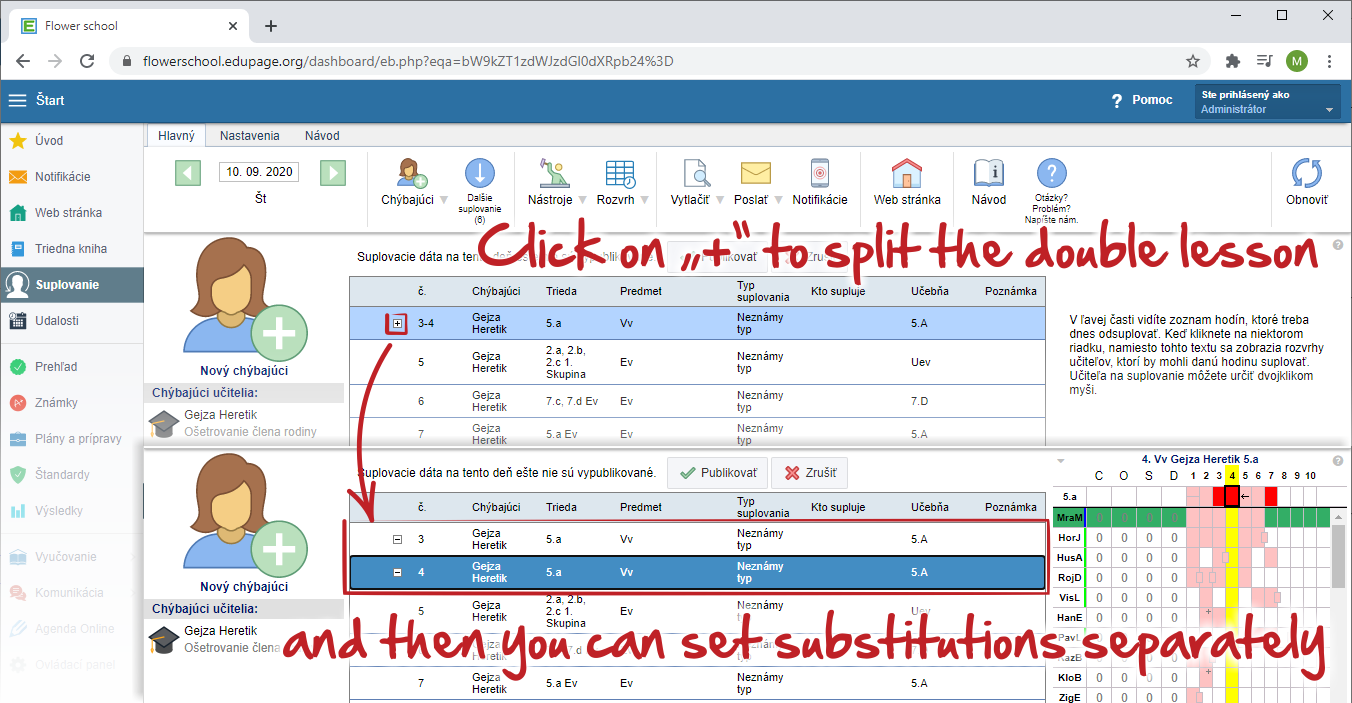Select teacher HusA row label
The image size is (1352, 703).
click(x=1070, y=558)
